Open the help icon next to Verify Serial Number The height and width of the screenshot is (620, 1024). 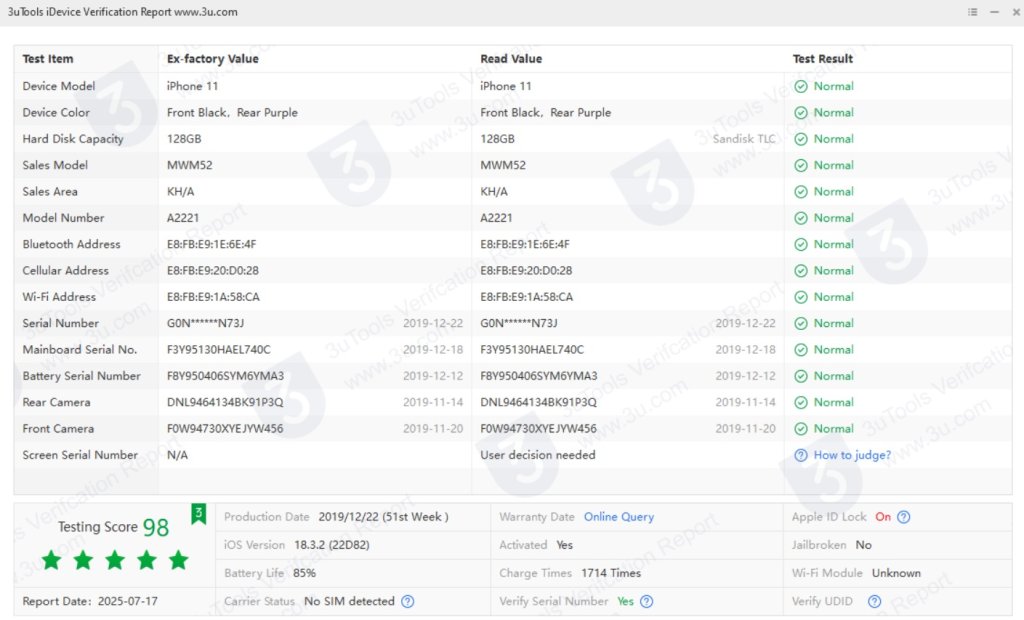click(x=647, y=601)
